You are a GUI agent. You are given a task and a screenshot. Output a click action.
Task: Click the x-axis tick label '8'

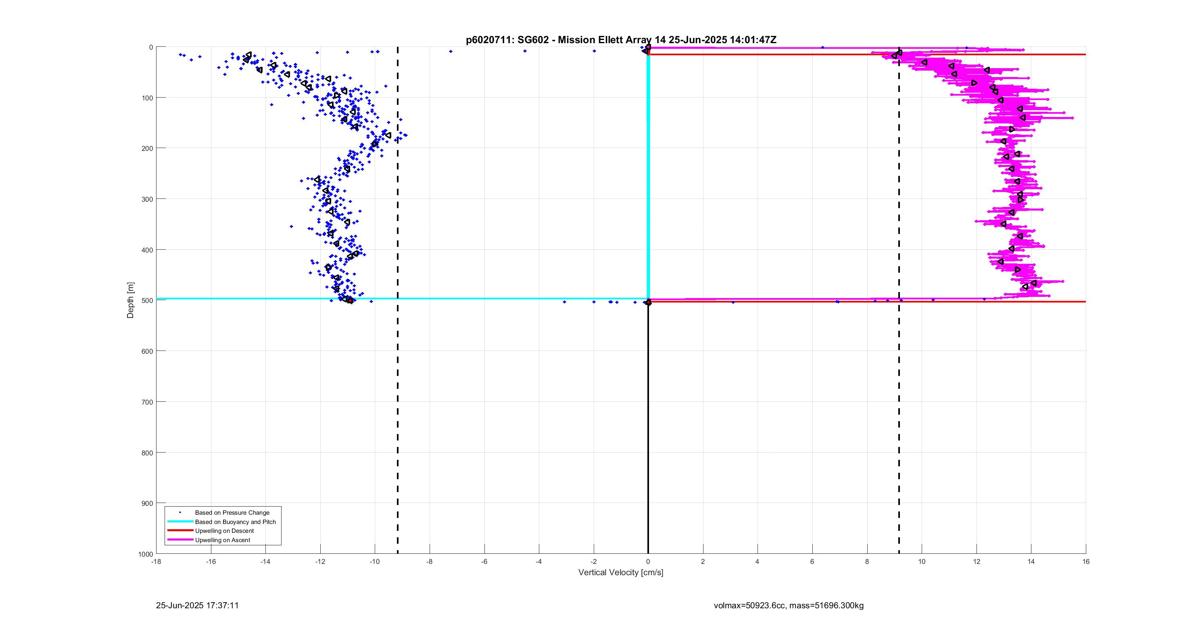coord(867,561)
